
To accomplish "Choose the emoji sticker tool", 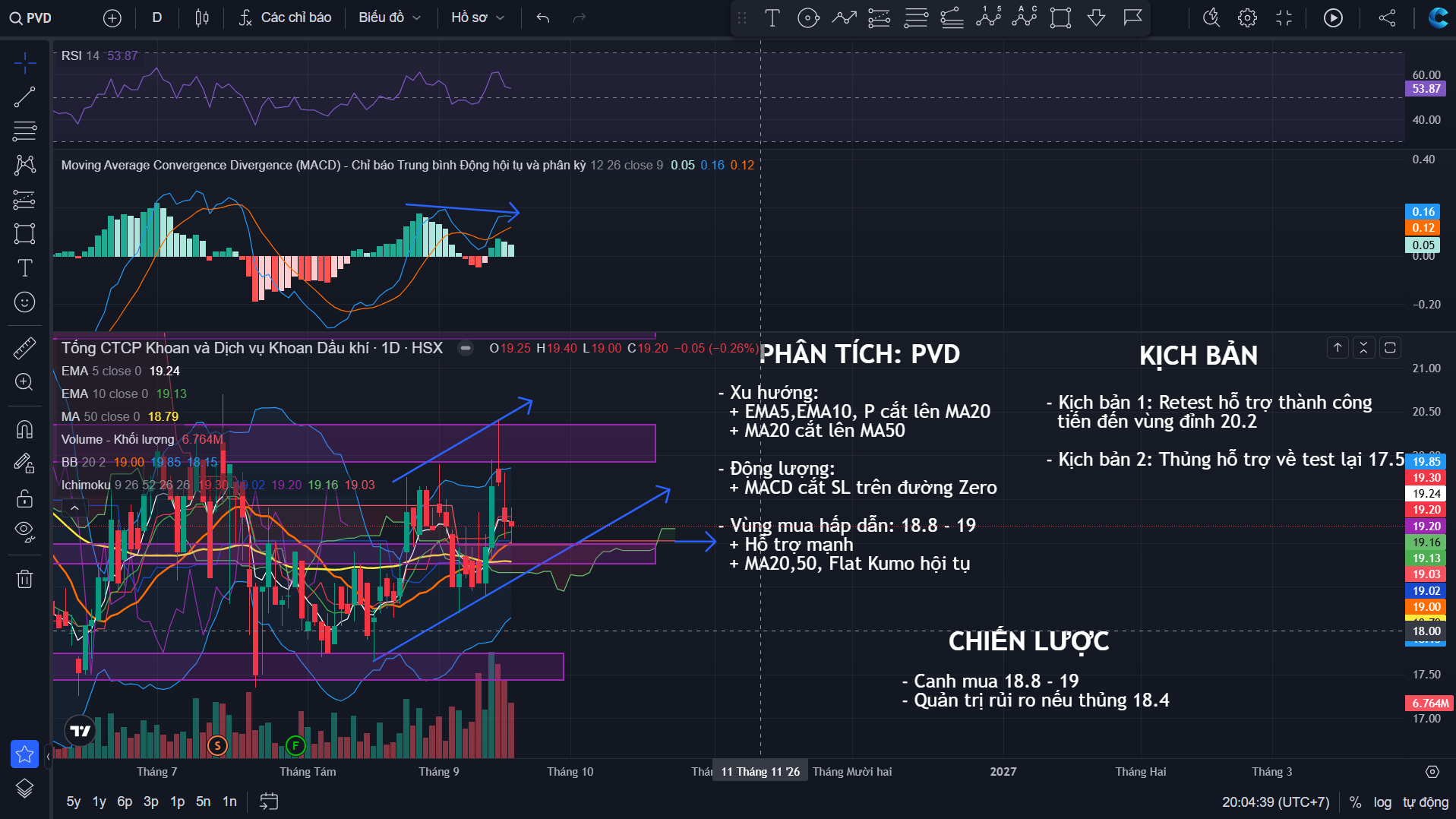I will click(24, 302).
